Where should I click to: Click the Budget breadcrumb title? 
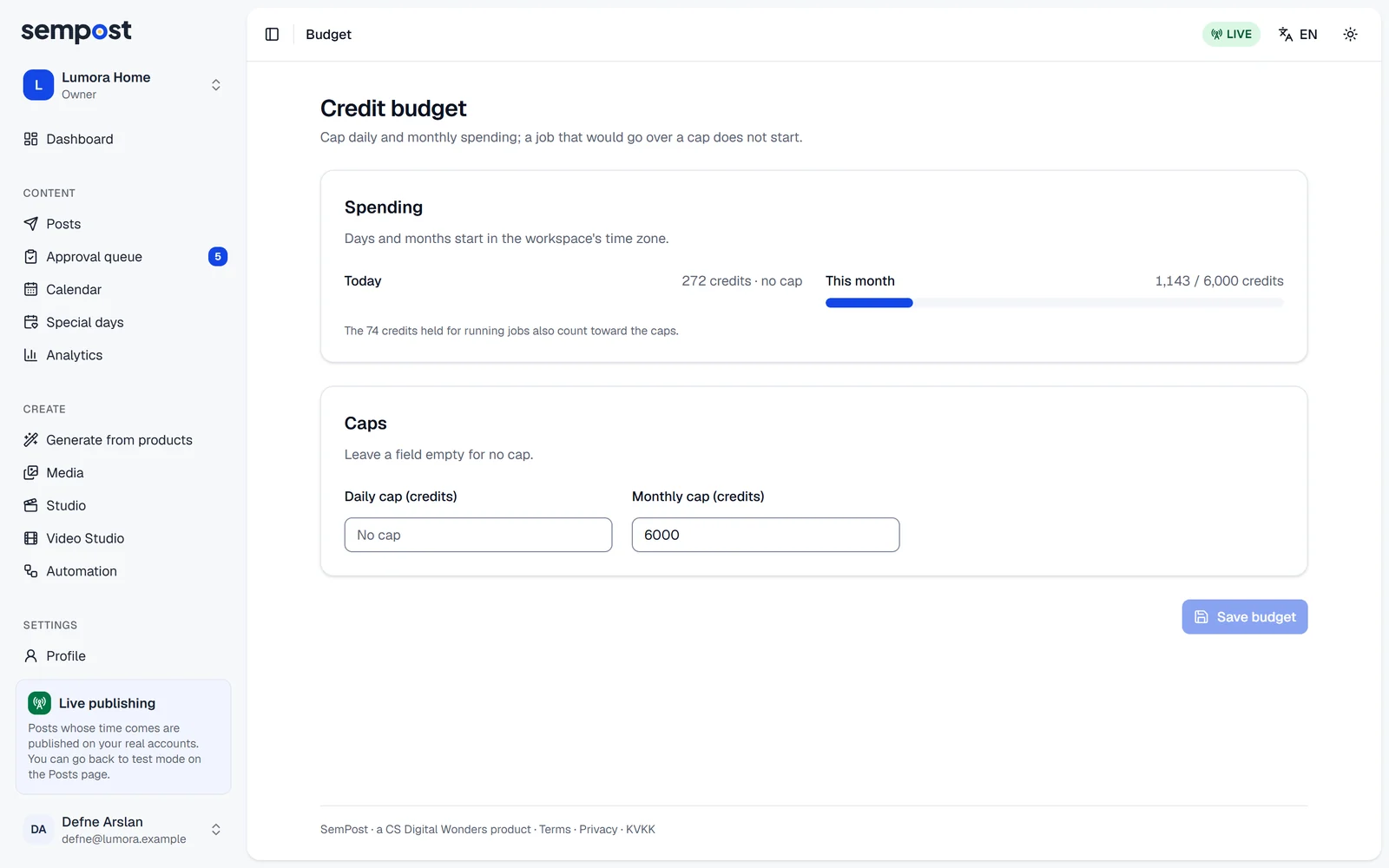point(328,35)
